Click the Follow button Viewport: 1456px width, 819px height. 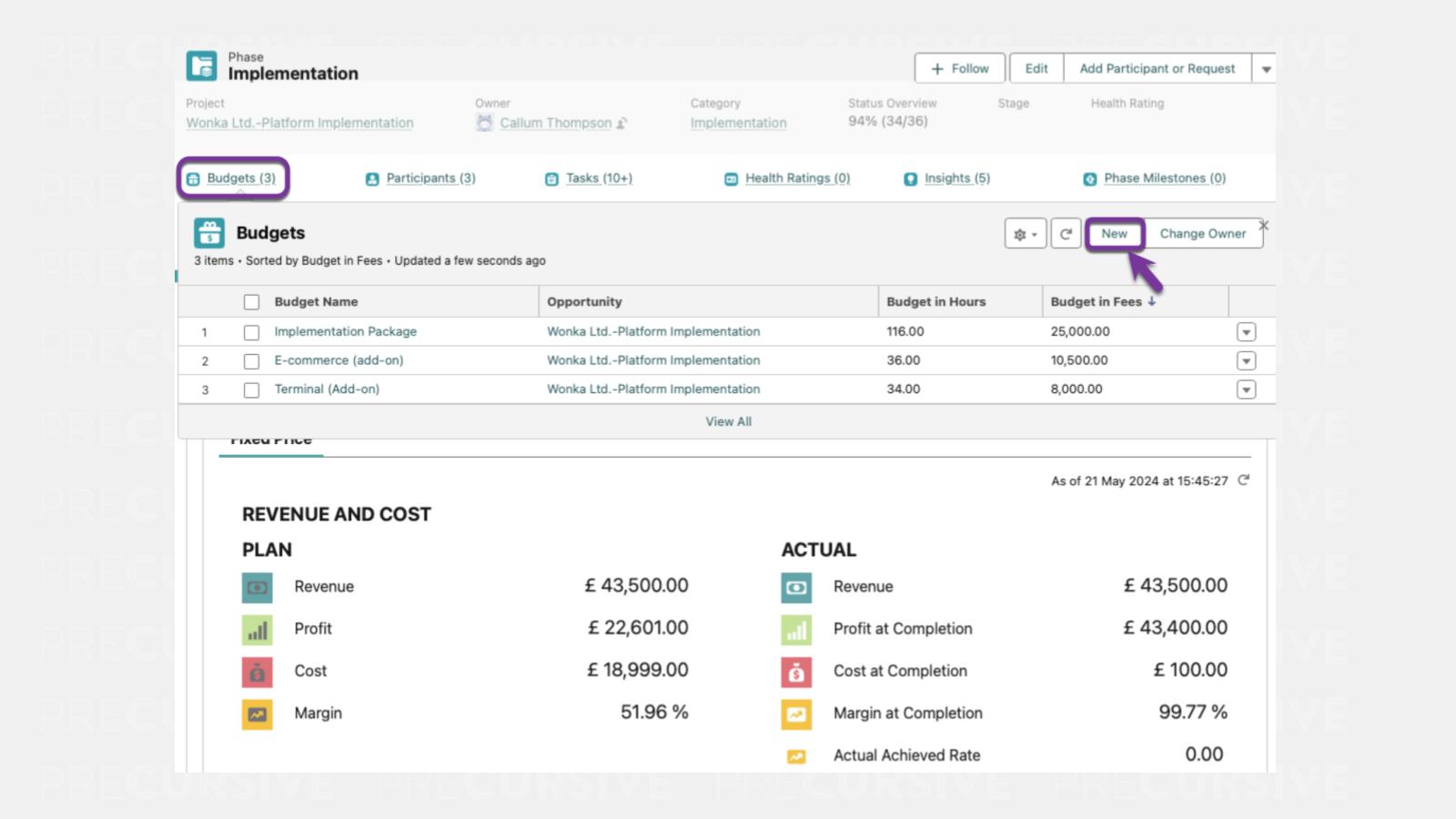(960, 68)
